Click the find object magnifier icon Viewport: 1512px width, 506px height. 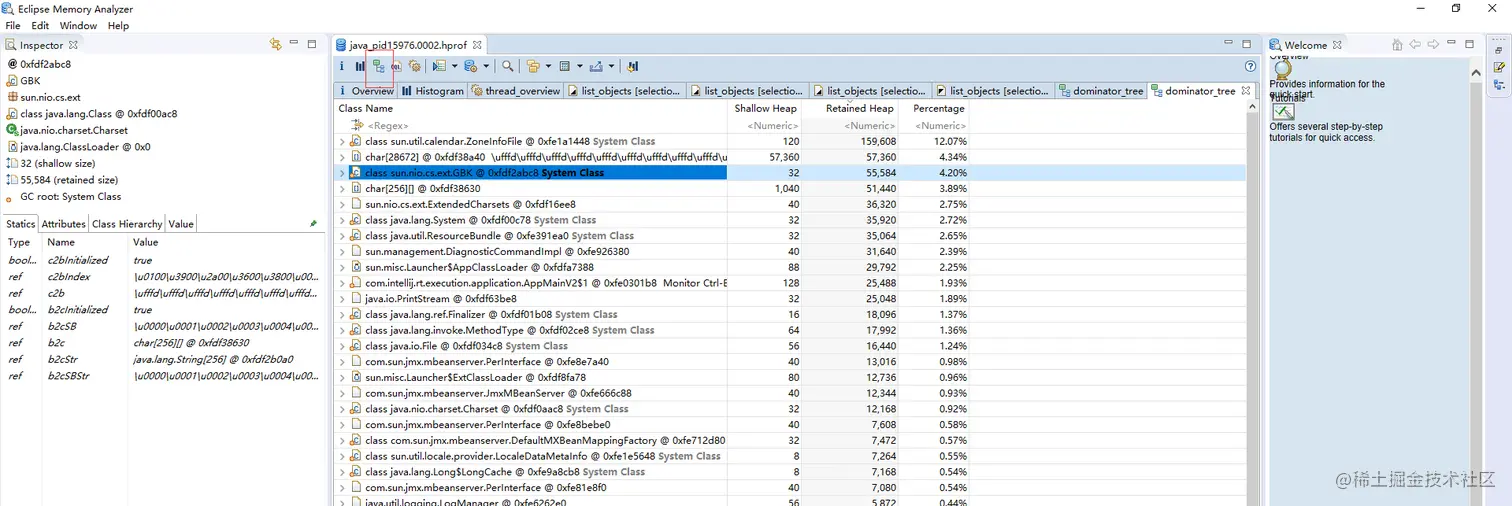508,67
